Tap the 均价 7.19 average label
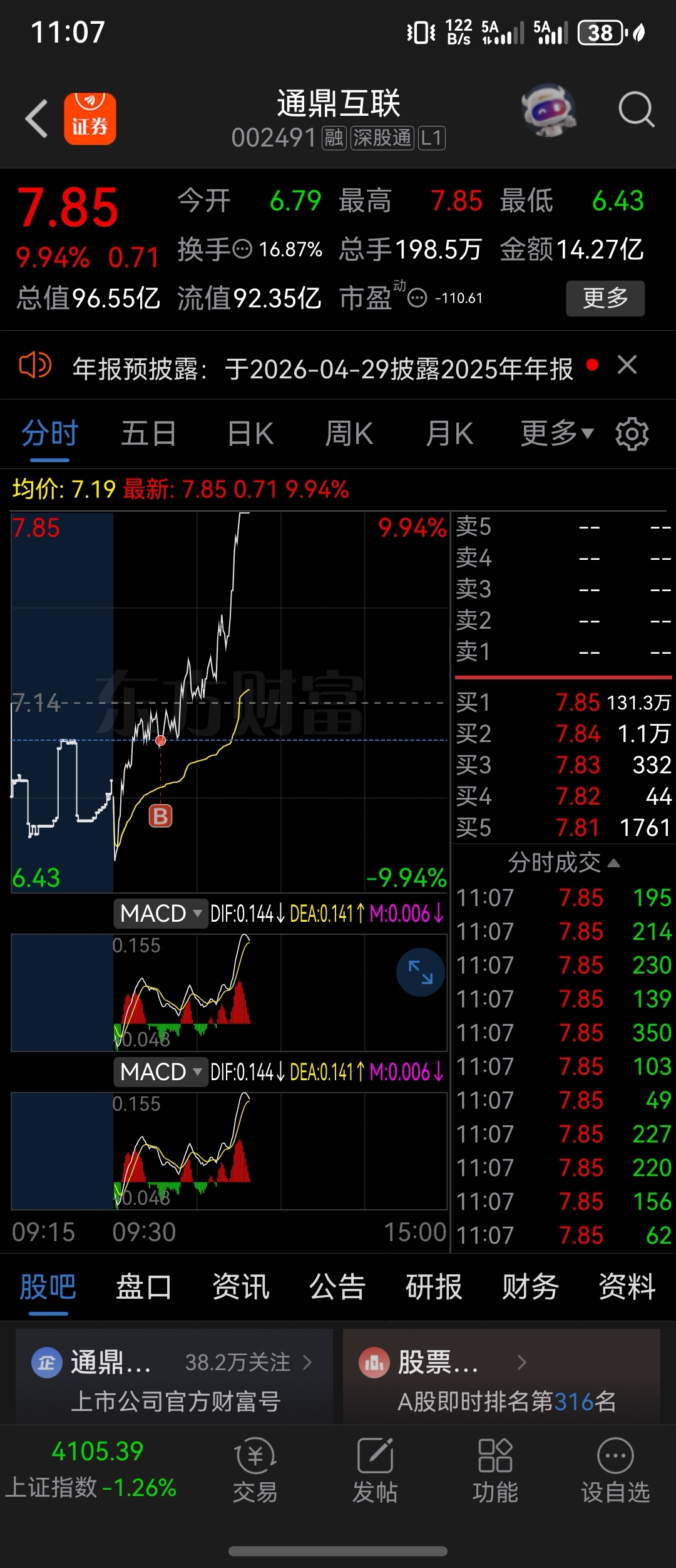Image resolution: width=676 pixels, height=1568 pixels. [x=64, y=489]
